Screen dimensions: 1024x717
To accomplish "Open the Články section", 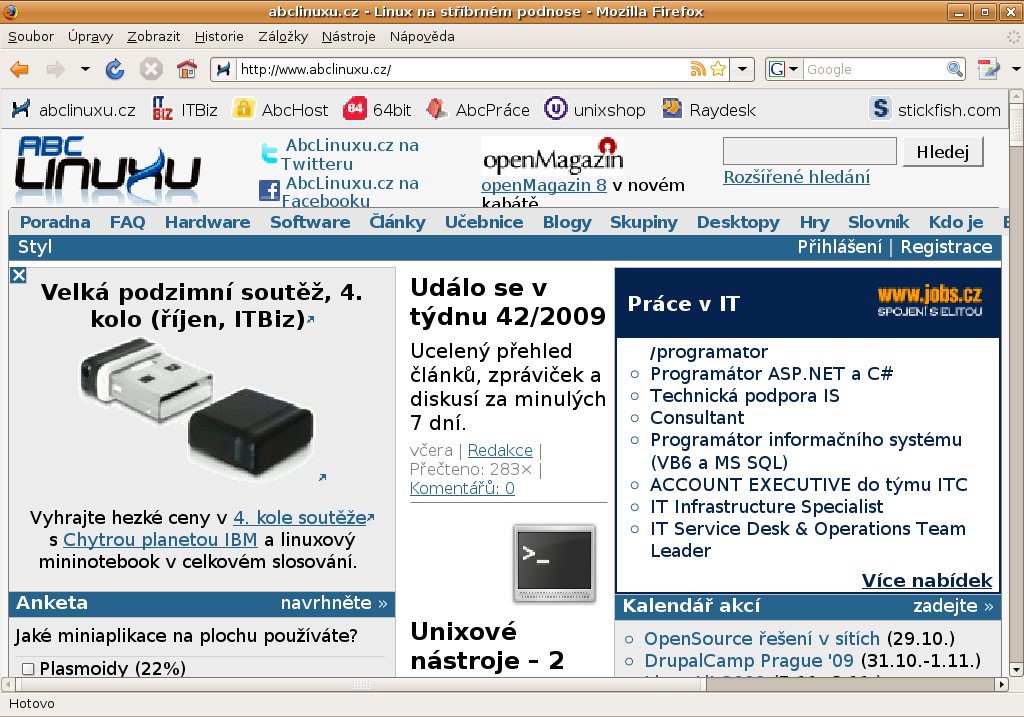I will (397, 222).
